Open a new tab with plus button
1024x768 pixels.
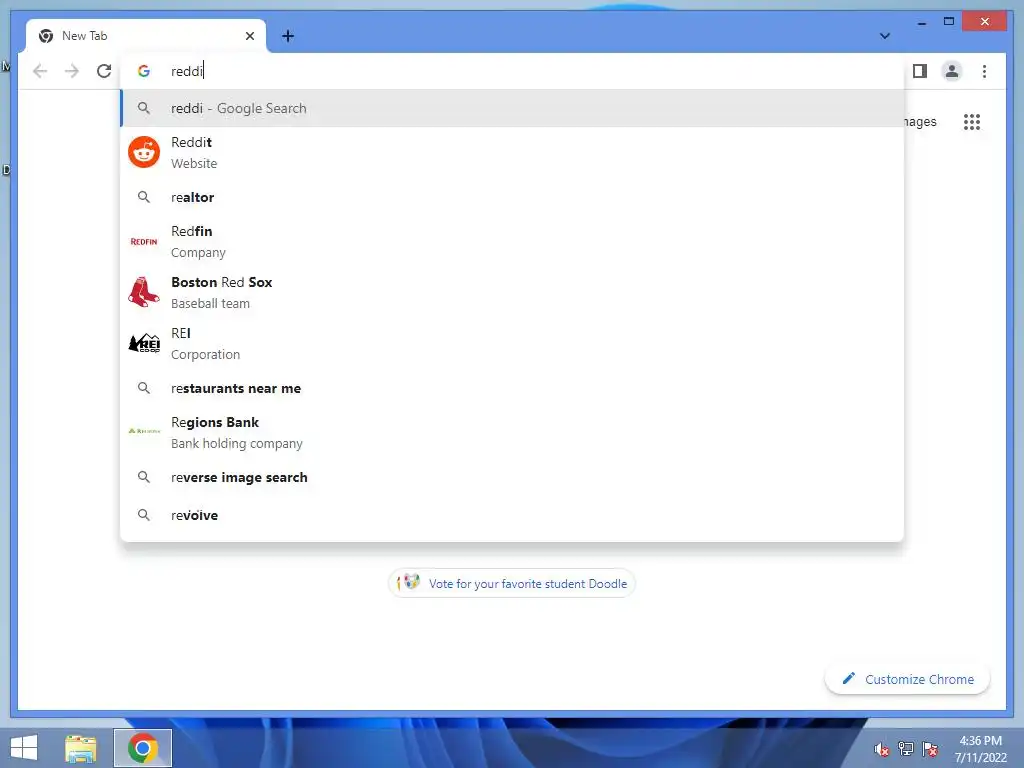(288, 36)
